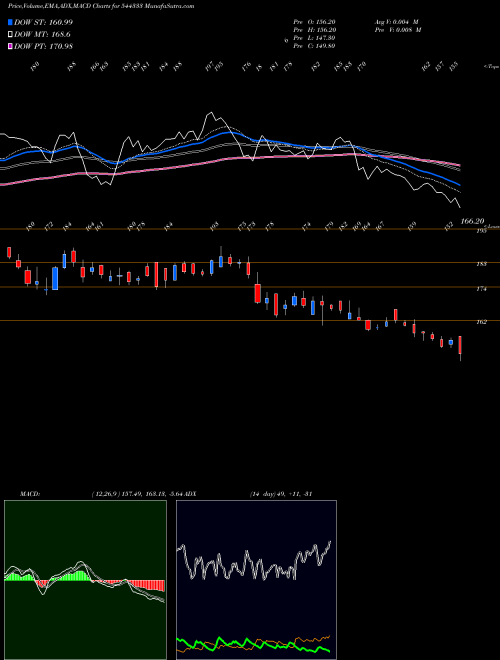Select the 'DOW ST: 160.99' label

(x=43, y=22)
